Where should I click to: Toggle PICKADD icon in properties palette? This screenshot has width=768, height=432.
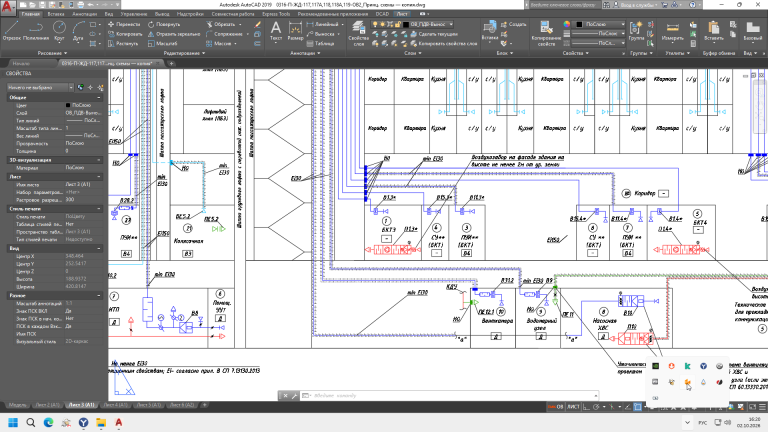click(x=81, y=87)
